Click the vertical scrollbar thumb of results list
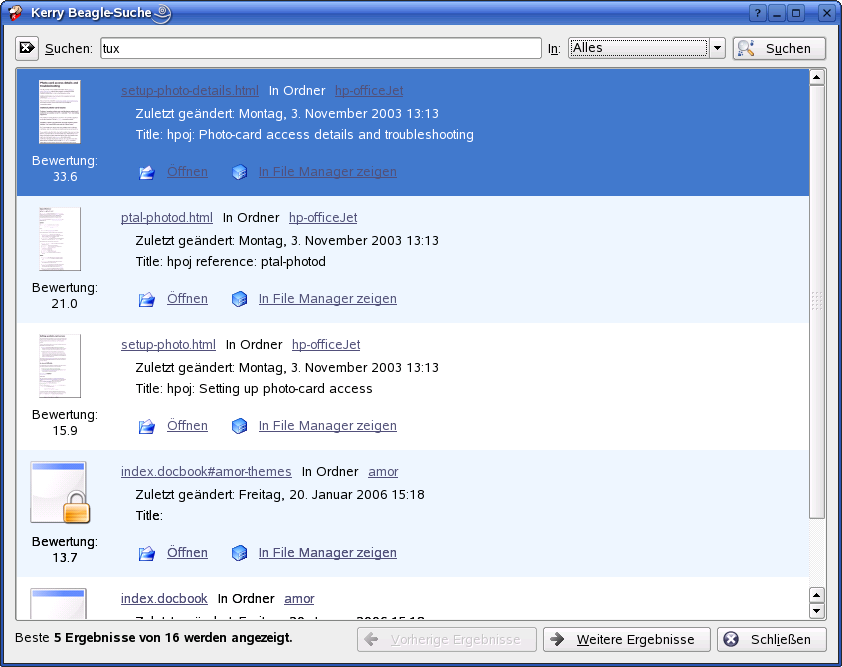The width and height of the screenshot is (842, 667). pos(817,302)
